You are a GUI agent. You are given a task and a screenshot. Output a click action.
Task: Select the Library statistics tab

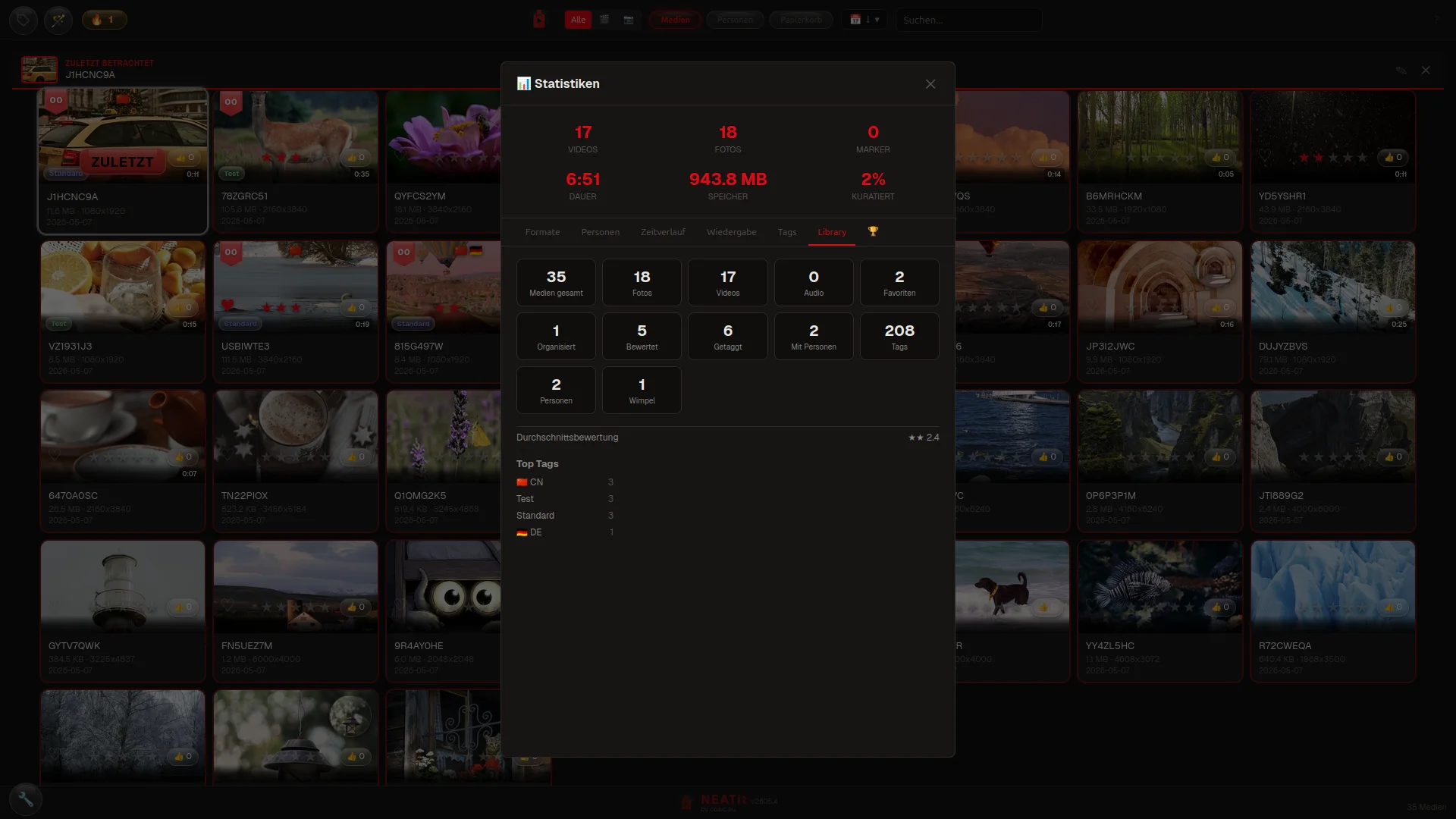click(x=832, y=232)
